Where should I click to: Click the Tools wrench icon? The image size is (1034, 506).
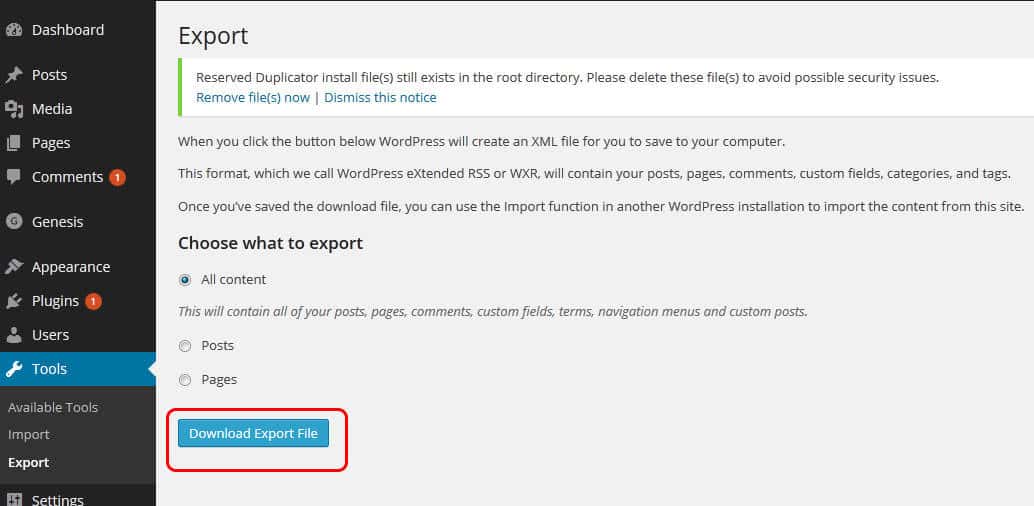(14, 369)
